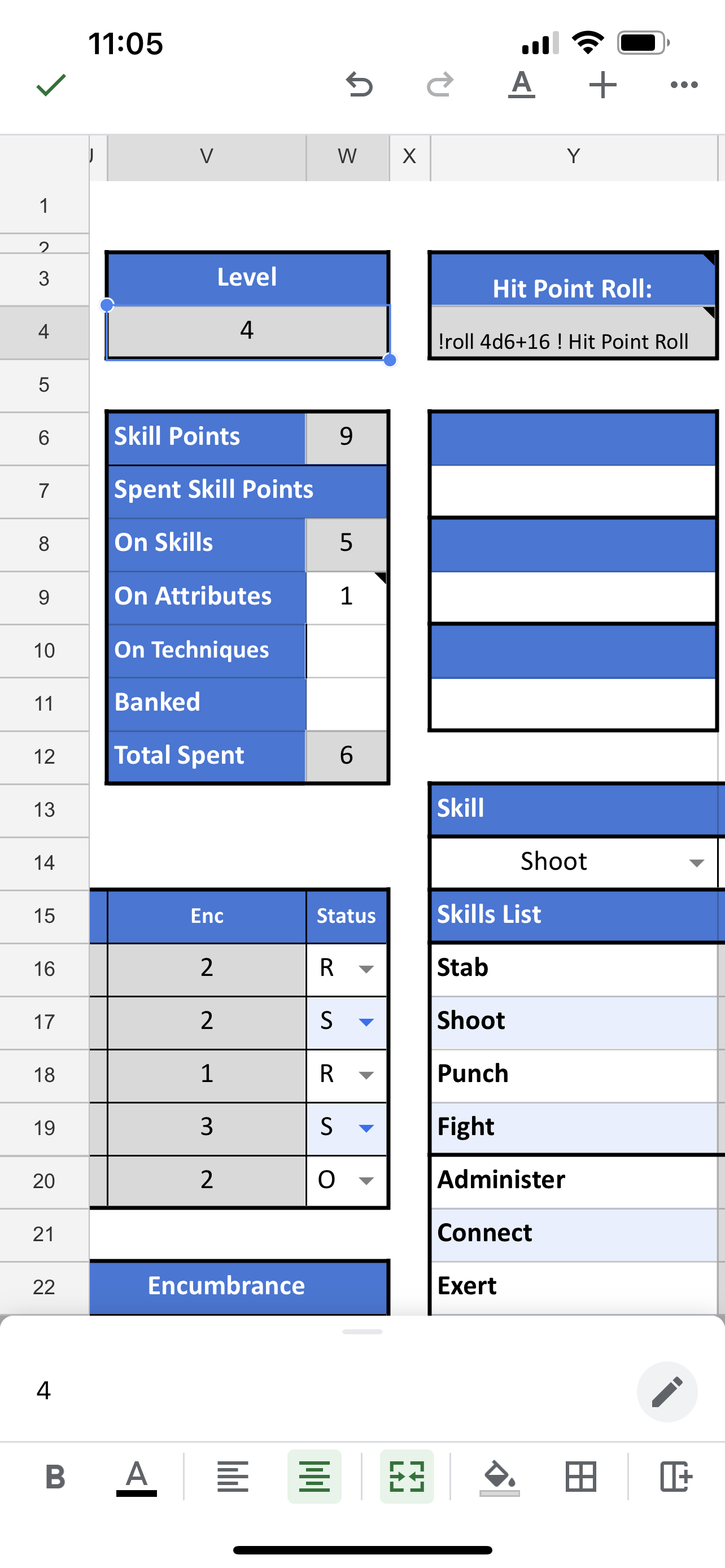Toggle merge cells button
The image size is (725, 1568).
tap(407, 1477)
